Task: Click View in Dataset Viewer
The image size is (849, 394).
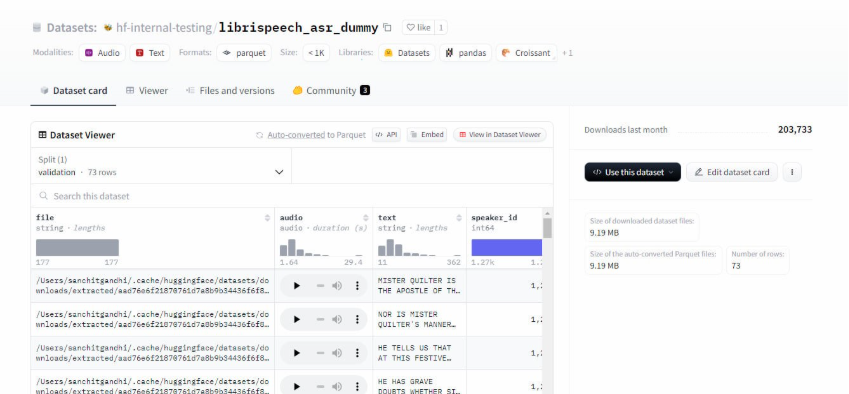Action: (x=500, y=135)
